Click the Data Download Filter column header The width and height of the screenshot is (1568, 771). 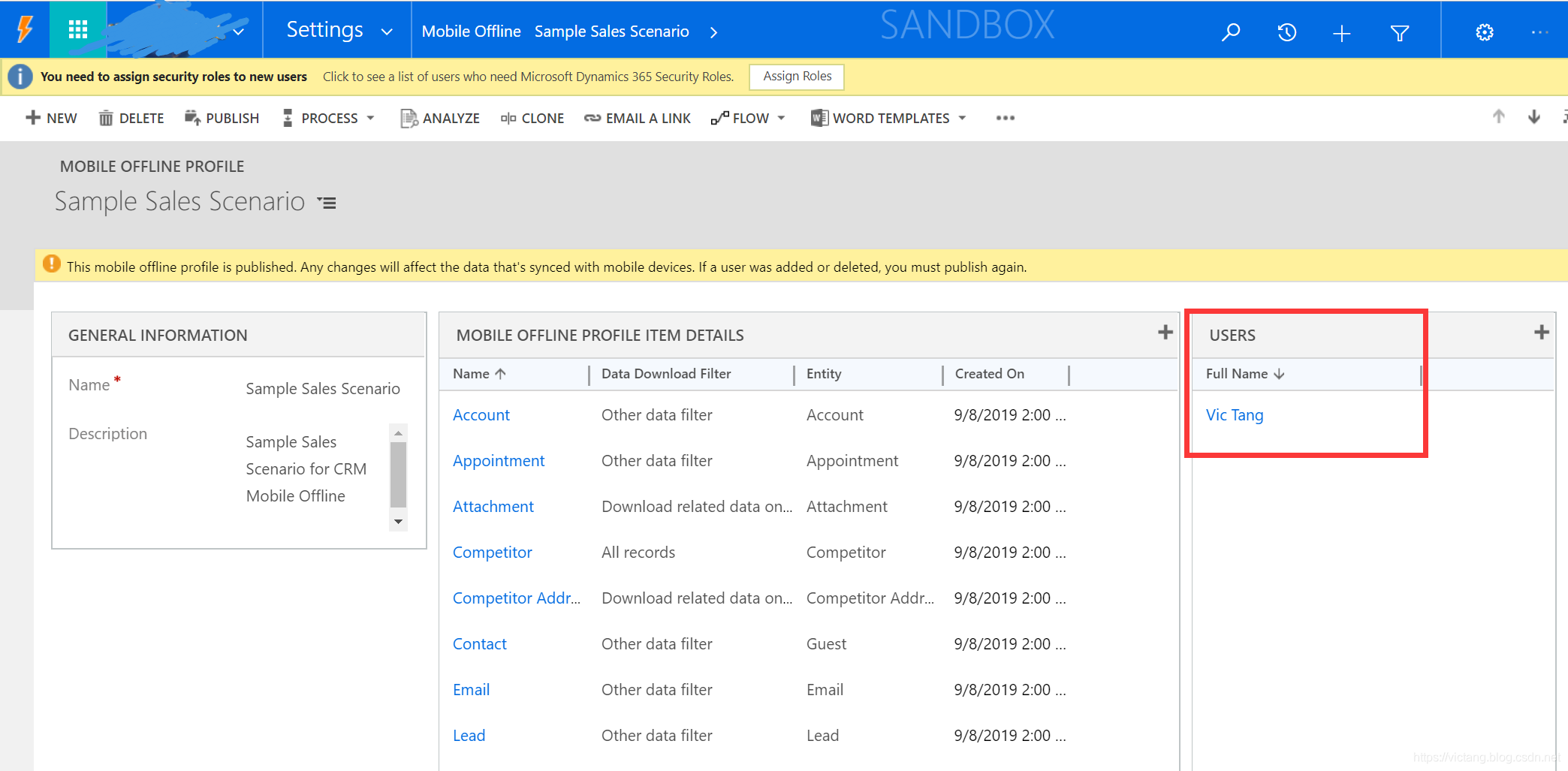(x=666, y=374)
